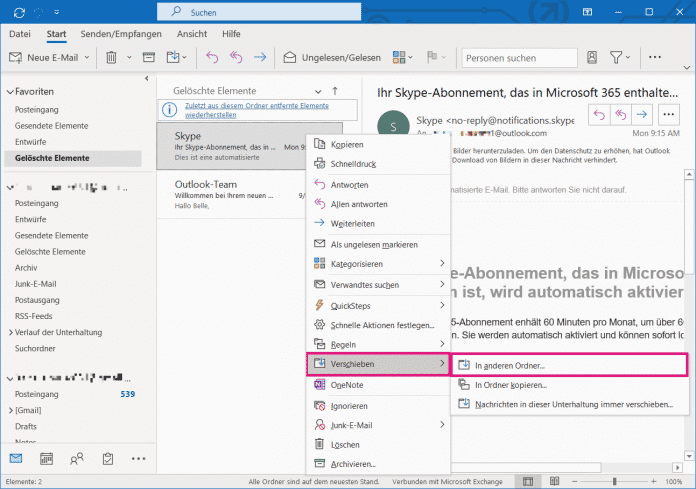696x489 pixels.
Task: Choose In anderen Ordner… submenu item
Action: point(569,365)
